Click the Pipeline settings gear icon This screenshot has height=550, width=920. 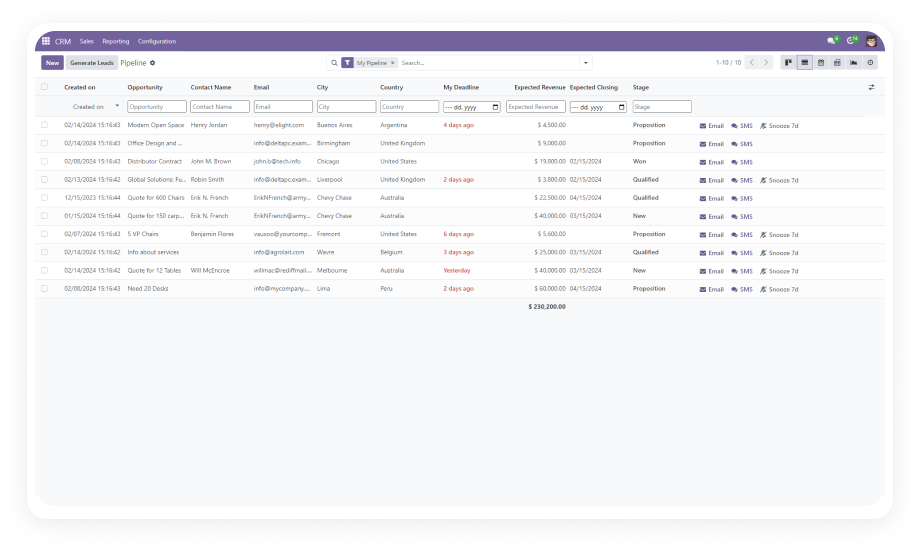(153, 63)
